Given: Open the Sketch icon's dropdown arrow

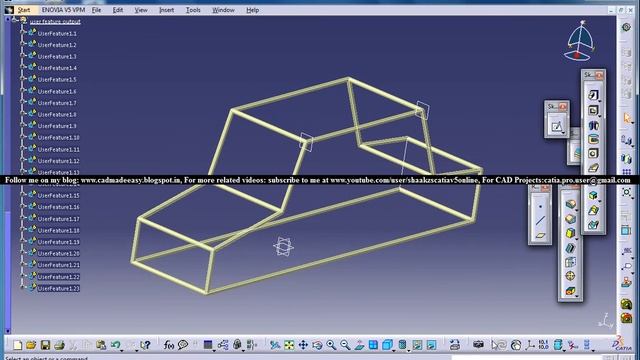Looking at the screenshot, I should click(x=563, y=133).
